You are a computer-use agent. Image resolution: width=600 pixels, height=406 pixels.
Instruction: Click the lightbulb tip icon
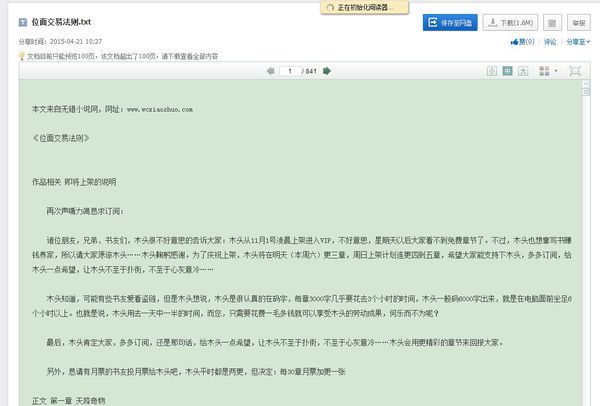[22, 56]
